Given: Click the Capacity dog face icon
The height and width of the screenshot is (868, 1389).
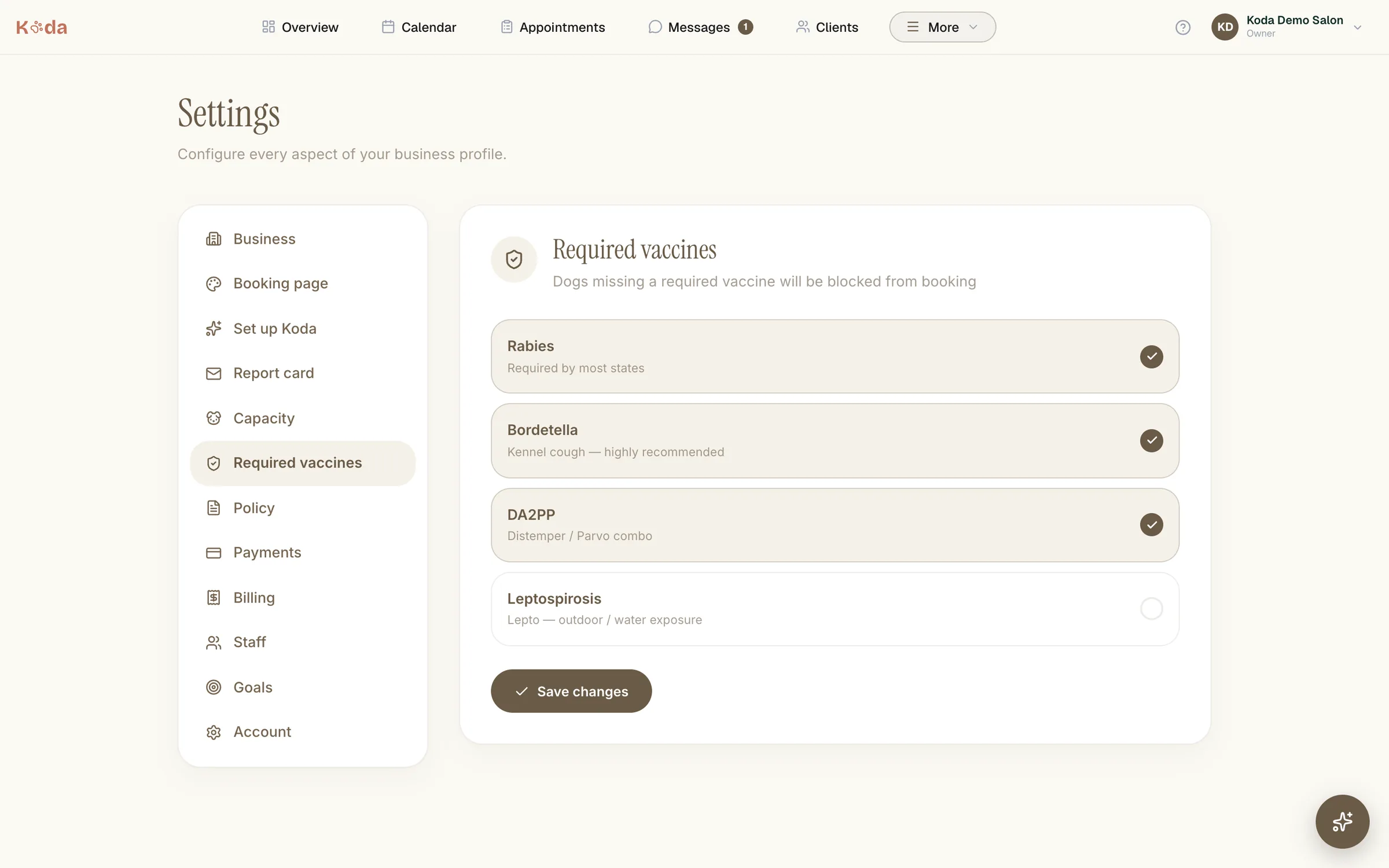Looking at the screenshot, I should tap(214, 418).
